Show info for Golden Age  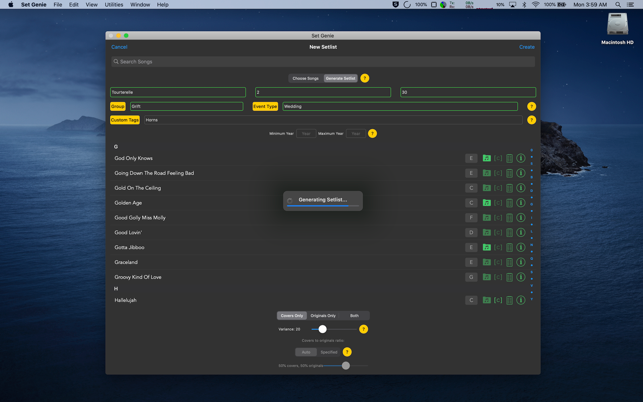pyautogui.click(x=521, y=203)
